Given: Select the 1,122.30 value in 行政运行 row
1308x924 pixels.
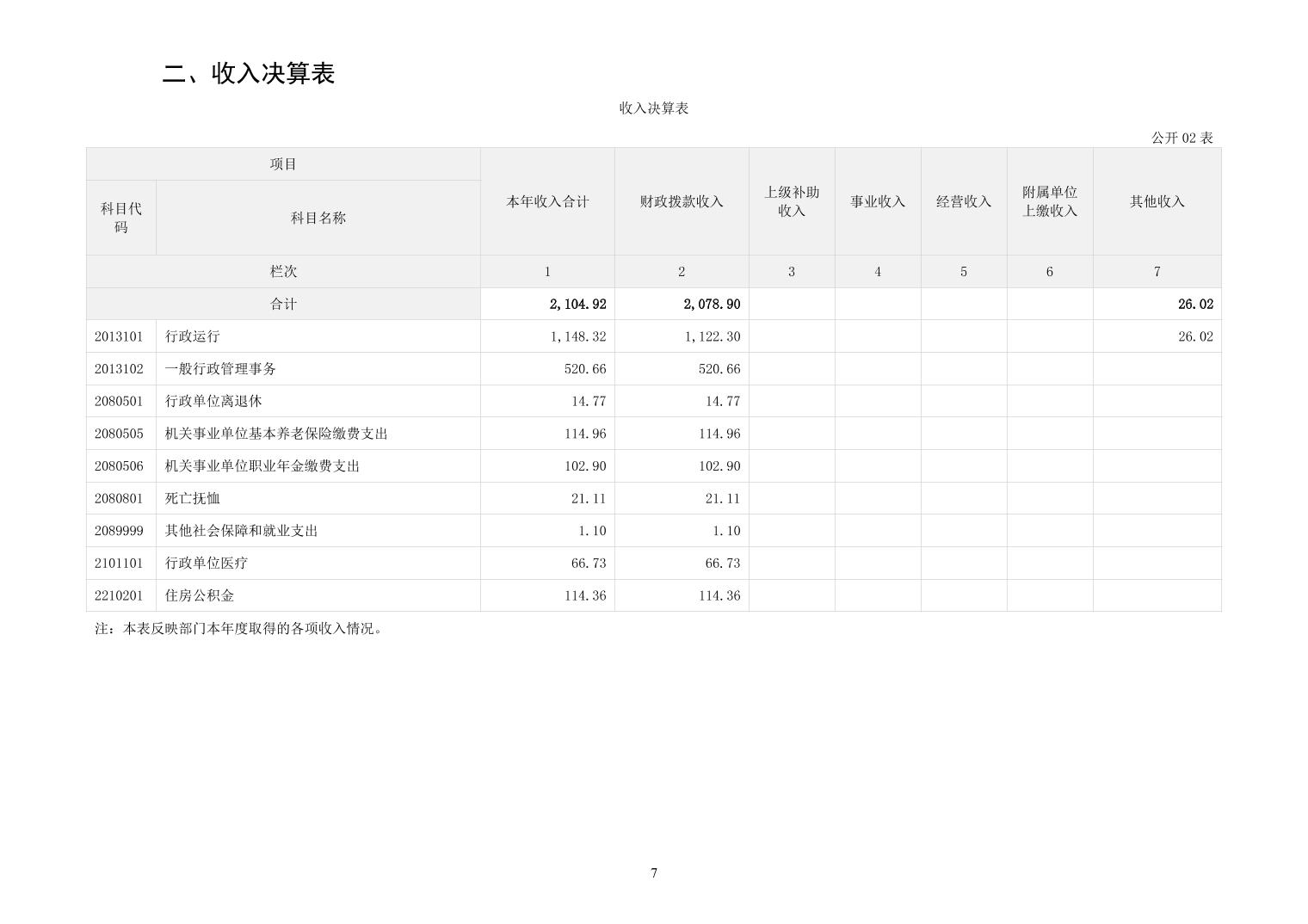Looking at the screenshot, I should (x=713, y=336).
